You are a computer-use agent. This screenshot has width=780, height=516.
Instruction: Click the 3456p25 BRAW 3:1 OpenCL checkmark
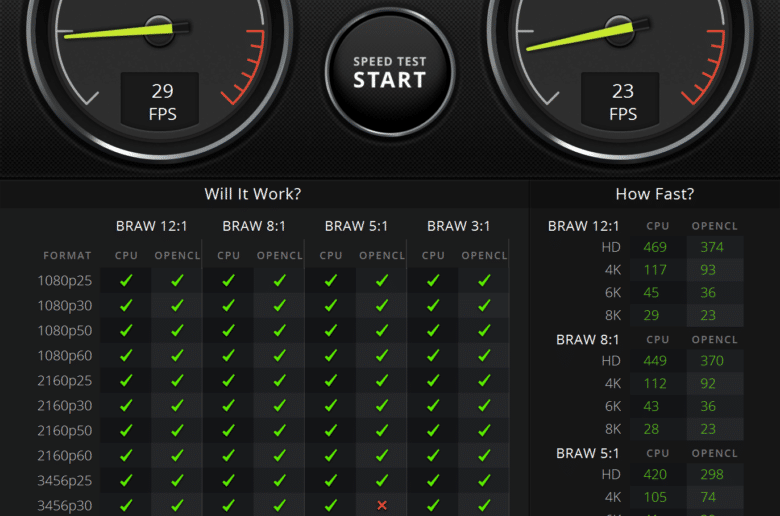(x=485, y=481)
